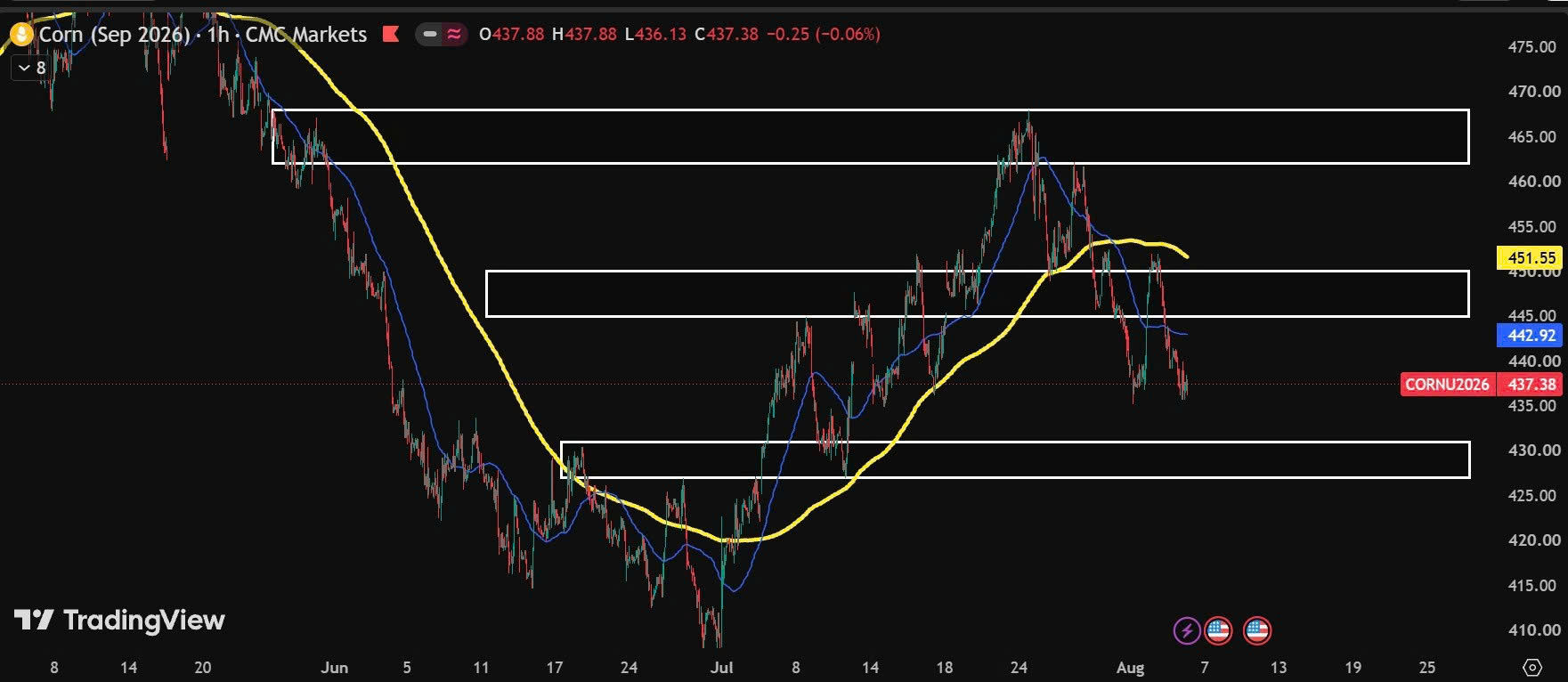Click the 470.00 price axis label
Image resolution: width=1568 pixels, height=682 pixels.
pyautogui.click(x=1533, y=92)
